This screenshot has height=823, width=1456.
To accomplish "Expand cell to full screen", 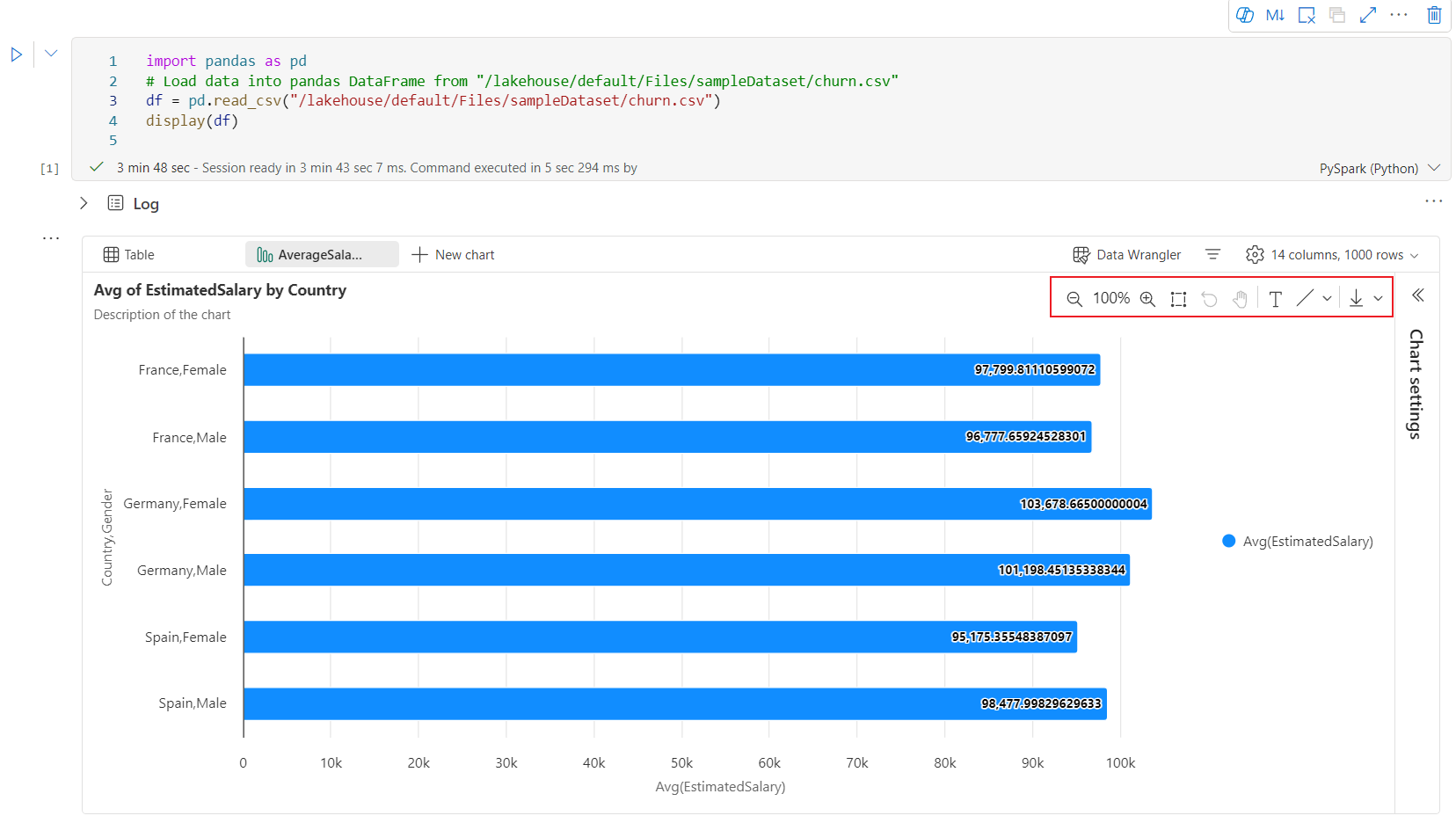I will tap(1367, 15).
